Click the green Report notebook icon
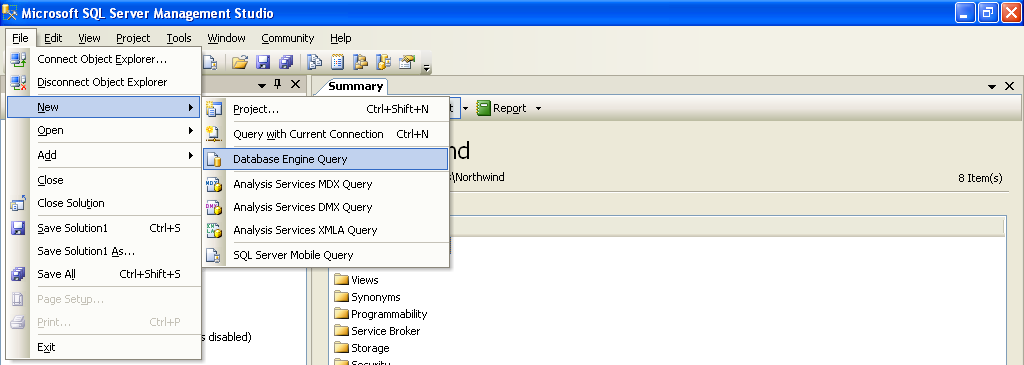The image size is (1024, 365). pyautogui.click(x=483, y=108)
